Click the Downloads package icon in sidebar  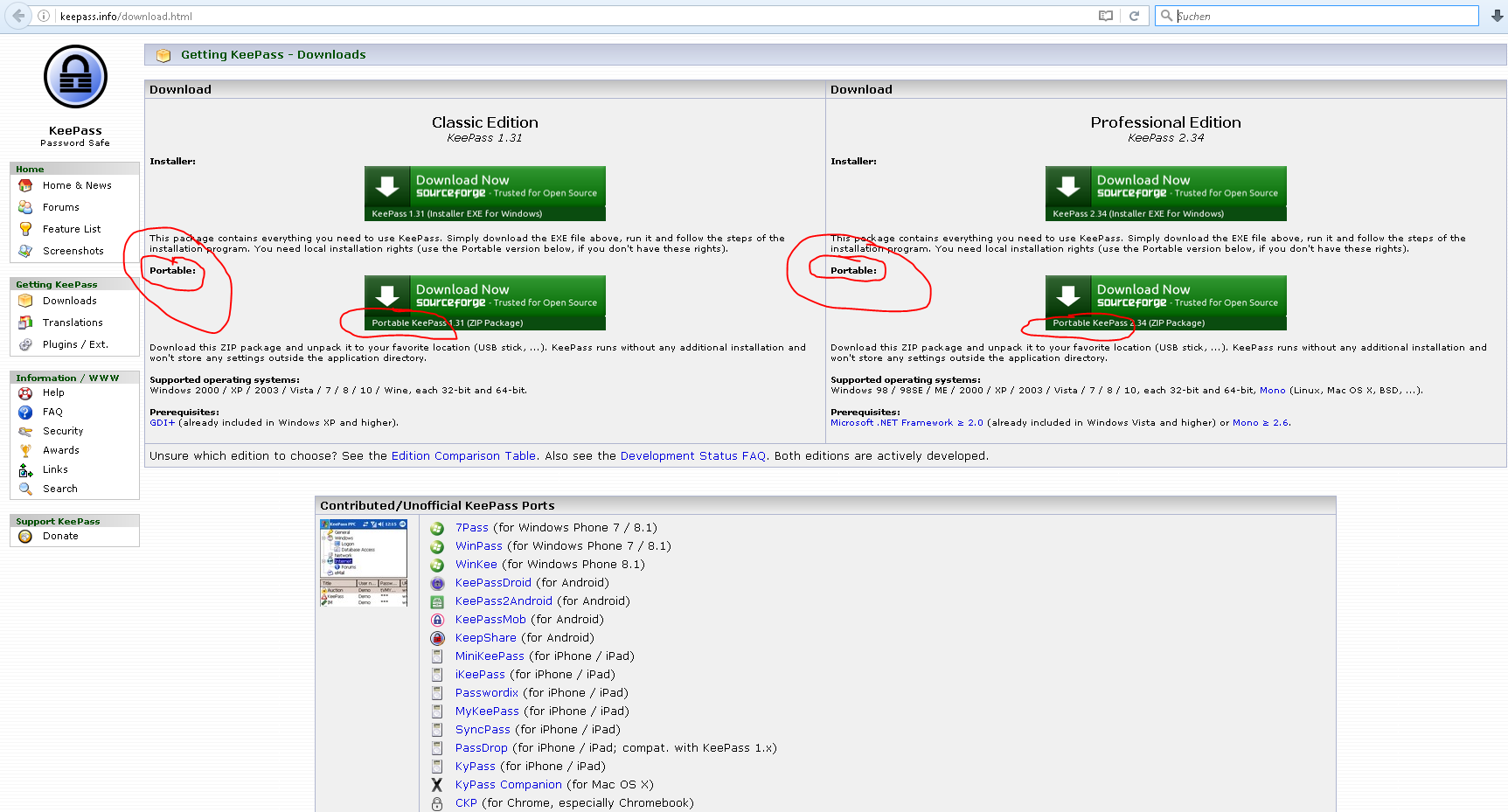pos(25,301)
